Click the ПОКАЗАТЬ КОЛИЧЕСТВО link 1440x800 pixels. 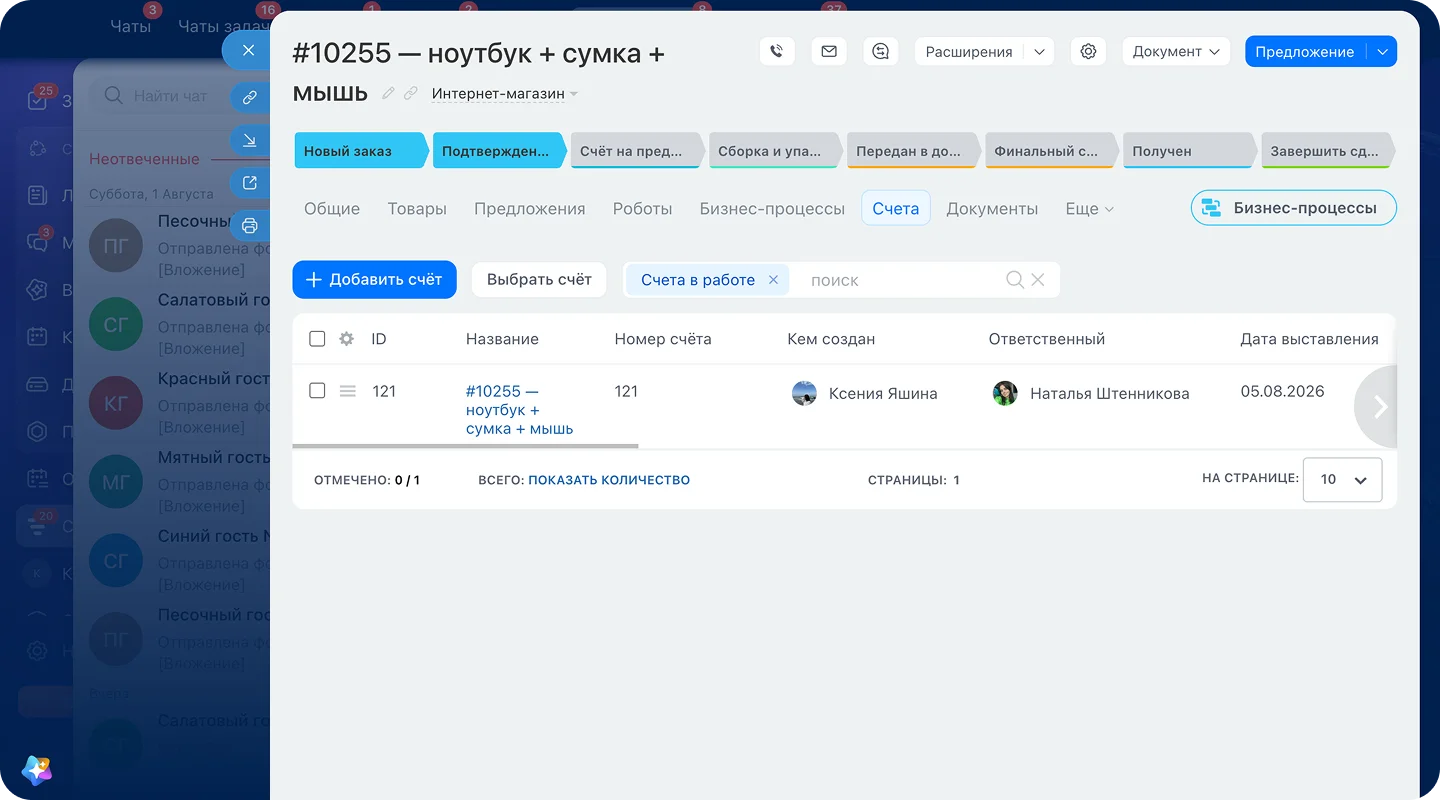pyautogui.click(x=609, y=480)
